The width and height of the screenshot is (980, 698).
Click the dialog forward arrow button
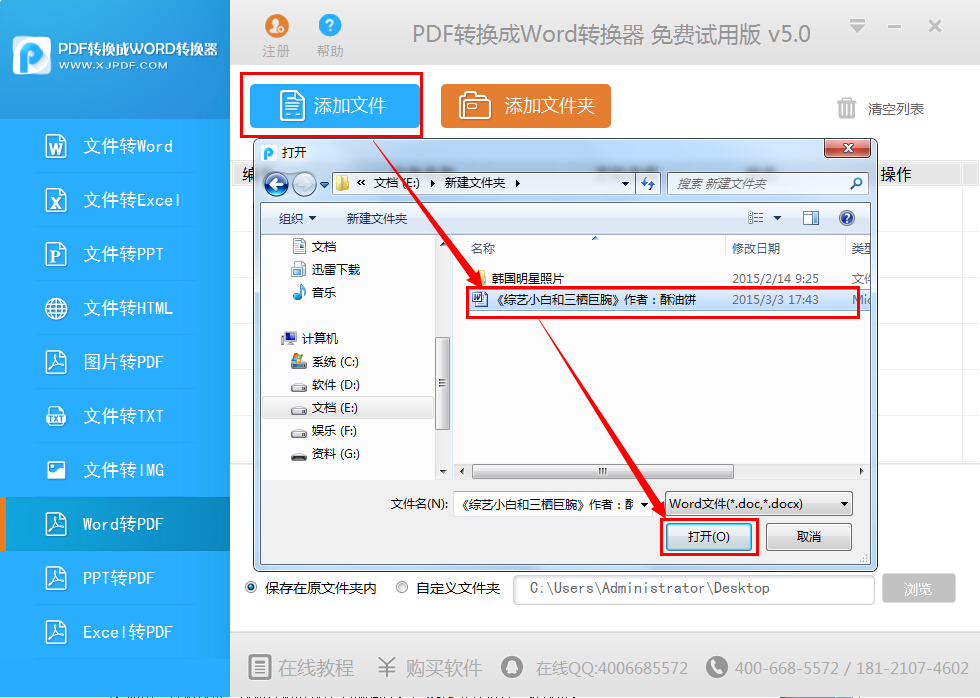pyautogui.click(x=304, y=184)
